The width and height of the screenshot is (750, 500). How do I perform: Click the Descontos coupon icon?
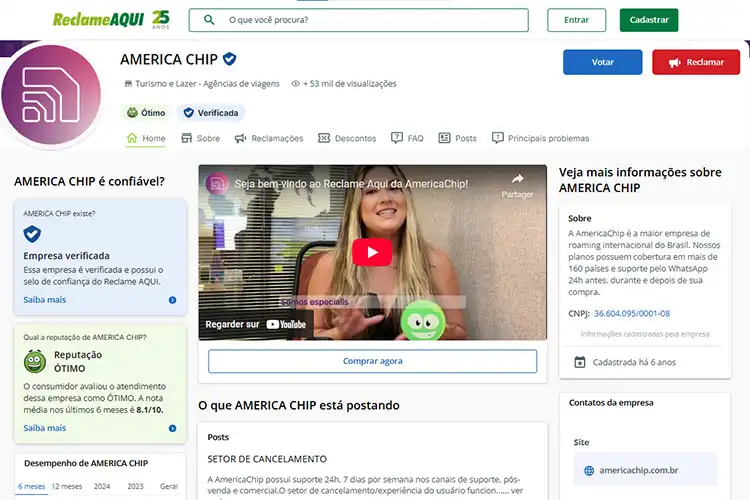[x=324, y=138]
